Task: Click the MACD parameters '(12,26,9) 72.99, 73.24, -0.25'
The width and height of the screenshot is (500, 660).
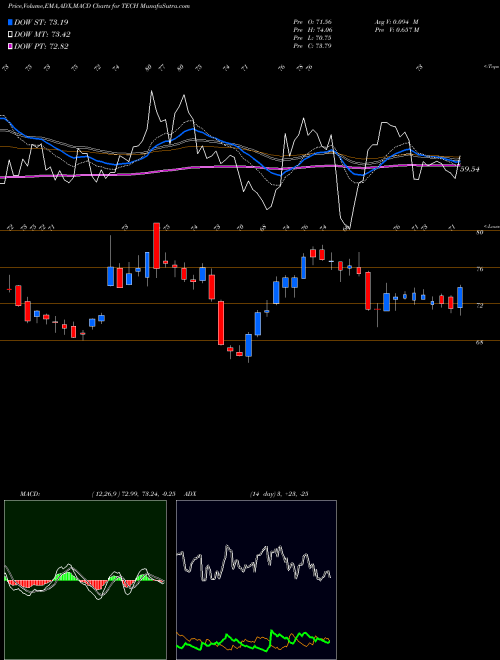Action: coord(133,494)
